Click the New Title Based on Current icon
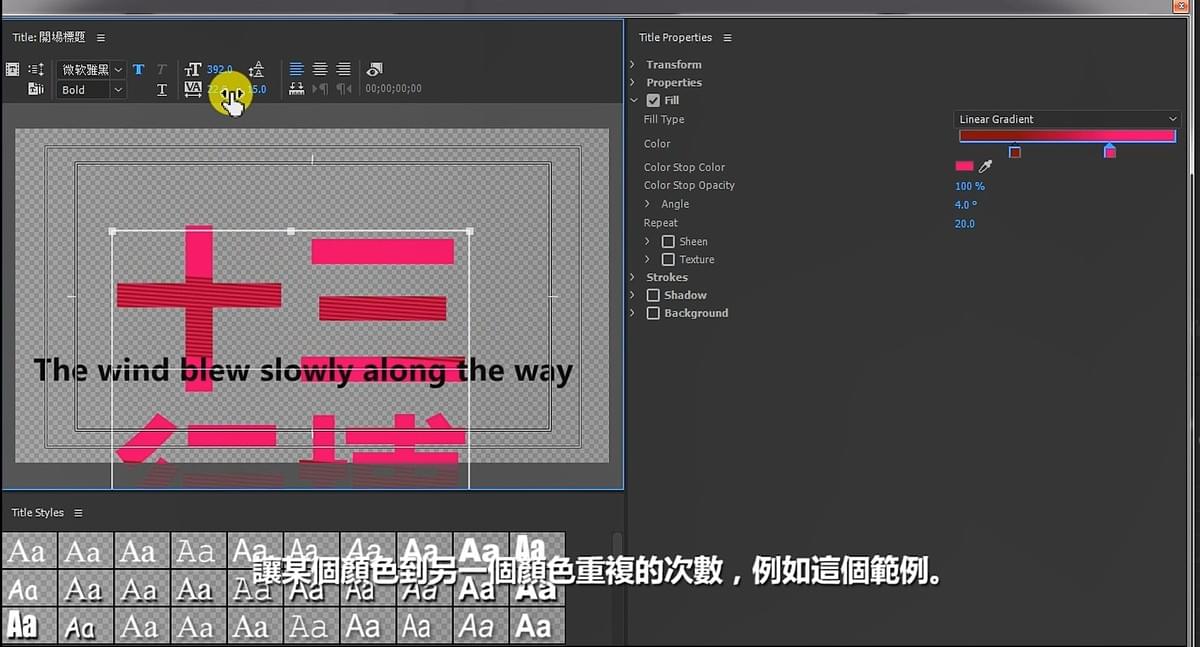This screenshot has height=647, width=1200. tap(13, 70)
